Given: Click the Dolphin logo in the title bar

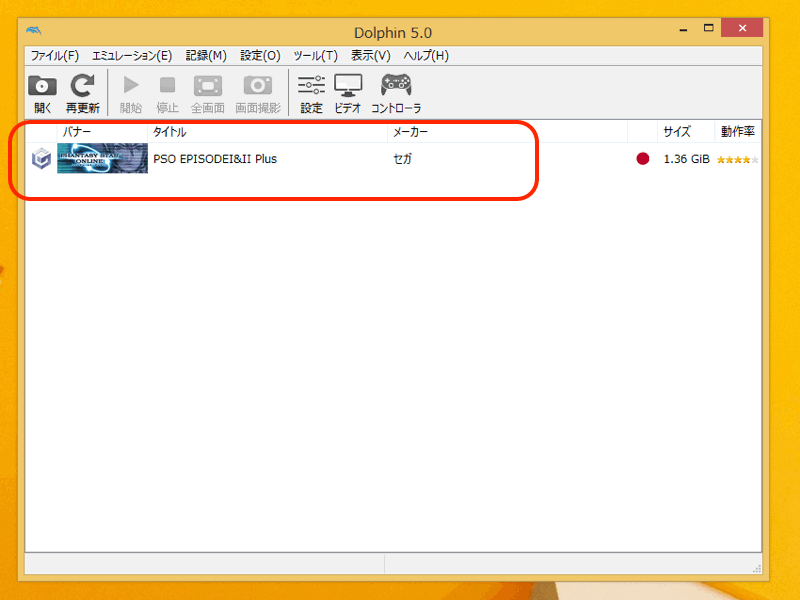Looking at the screenshot, I should [34, 31].
